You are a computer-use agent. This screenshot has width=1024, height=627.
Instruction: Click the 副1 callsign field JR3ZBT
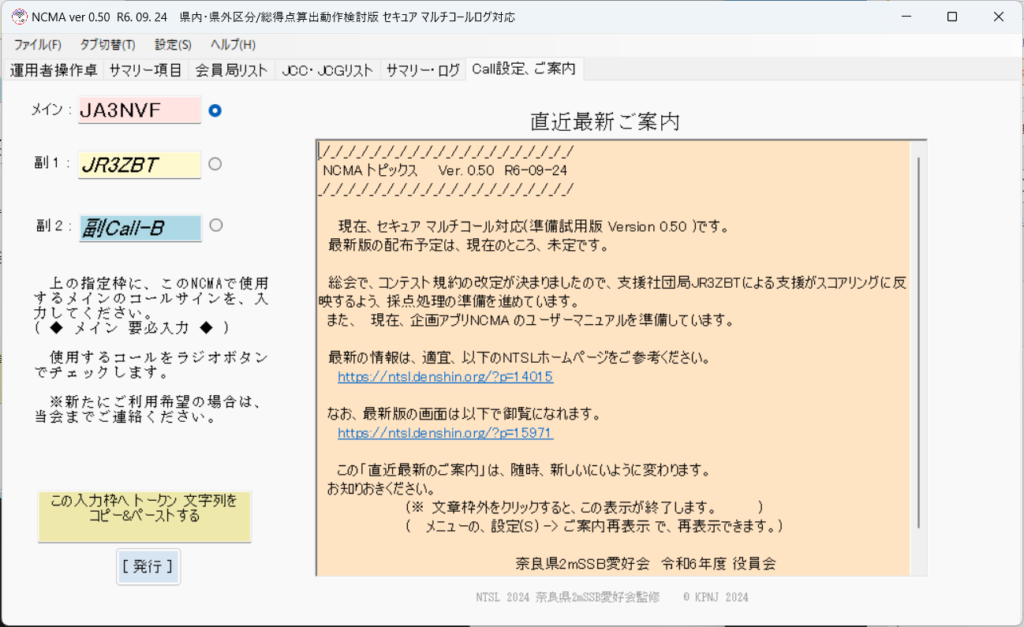pyautogui.click(x=139, y=164)
